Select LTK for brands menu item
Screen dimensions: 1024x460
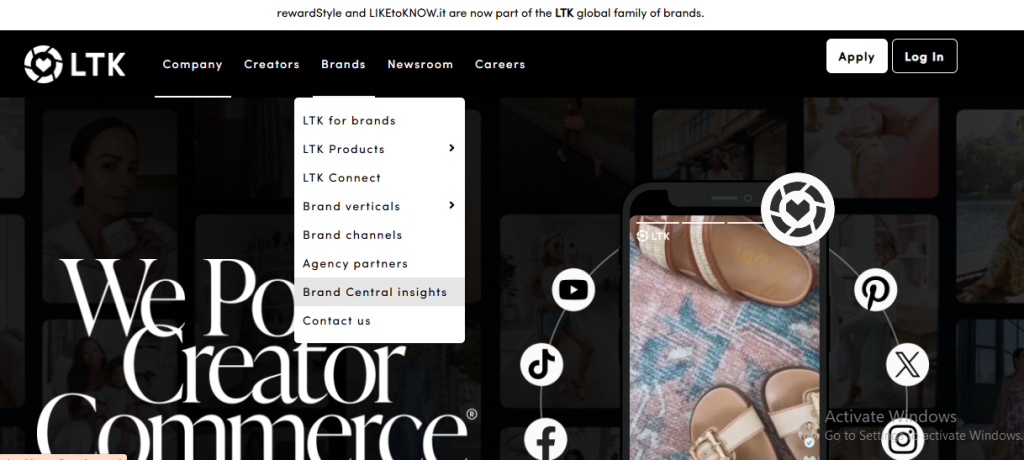point(349,121)
